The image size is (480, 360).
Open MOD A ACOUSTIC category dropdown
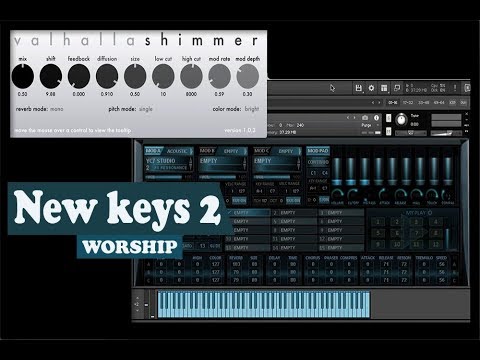[x=178, y=151]
